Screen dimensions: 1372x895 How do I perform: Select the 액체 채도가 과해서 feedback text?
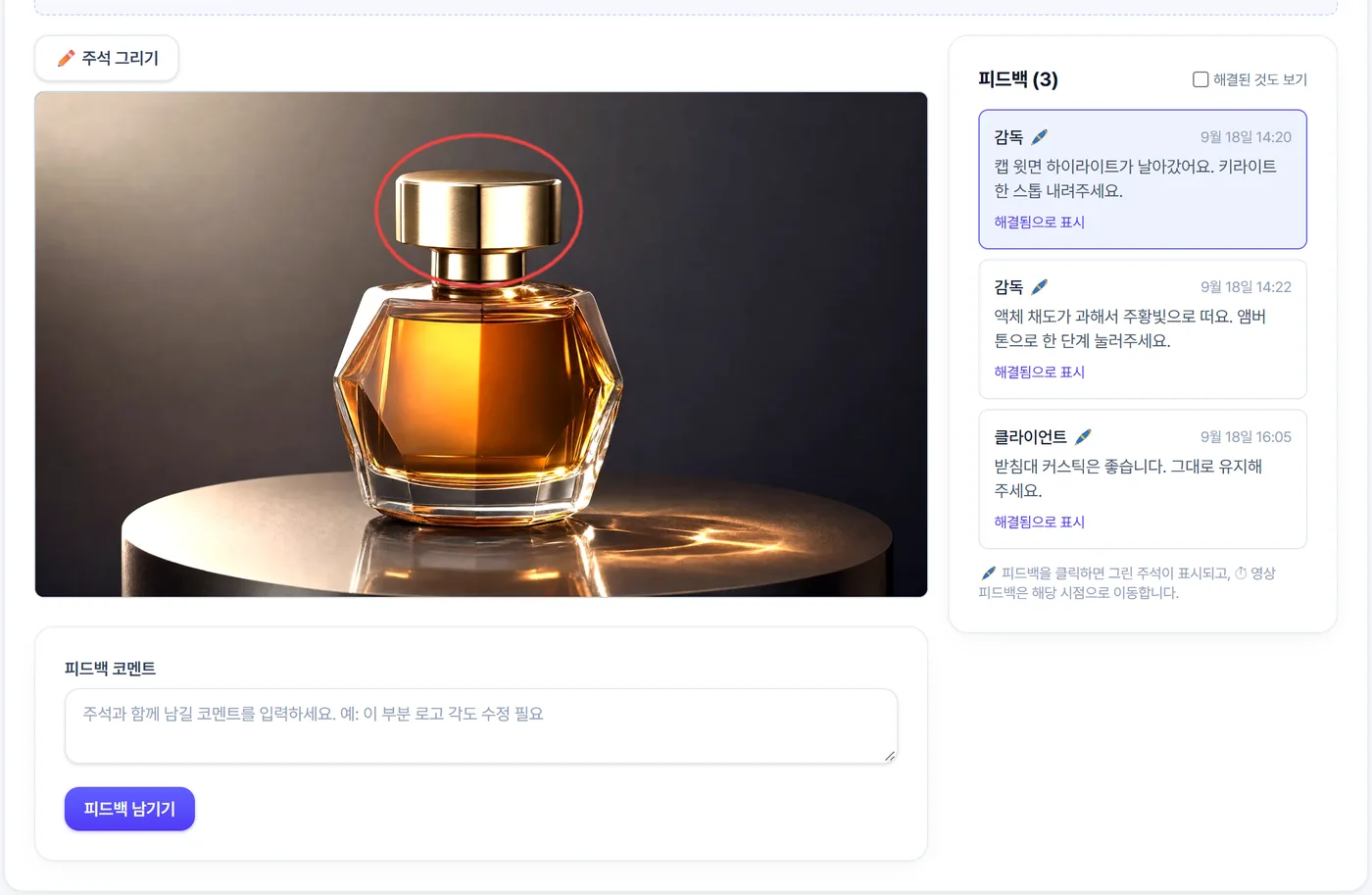click(x=1130, y=328)
